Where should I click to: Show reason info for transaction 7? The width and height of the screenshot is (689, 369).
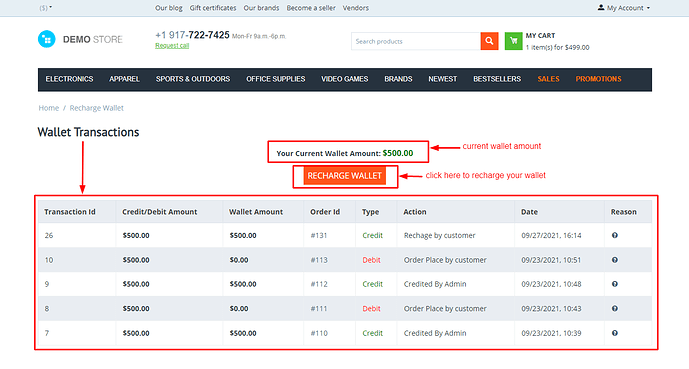(615, 333)
